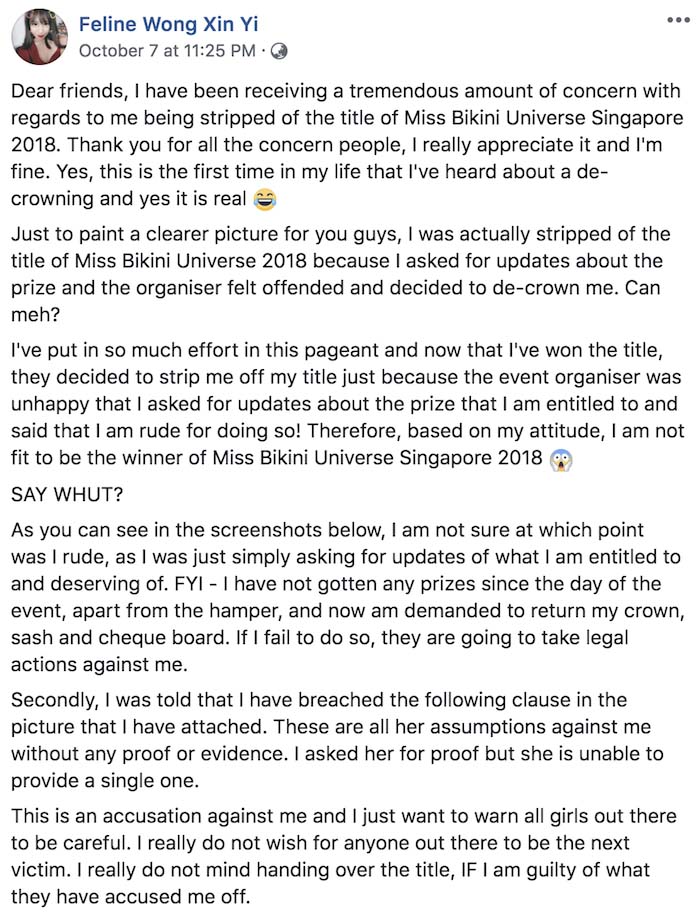Screen dimensions: 700x922
Task: Click the words 'sash and cheque board'
Action: [x=100, y=610]
